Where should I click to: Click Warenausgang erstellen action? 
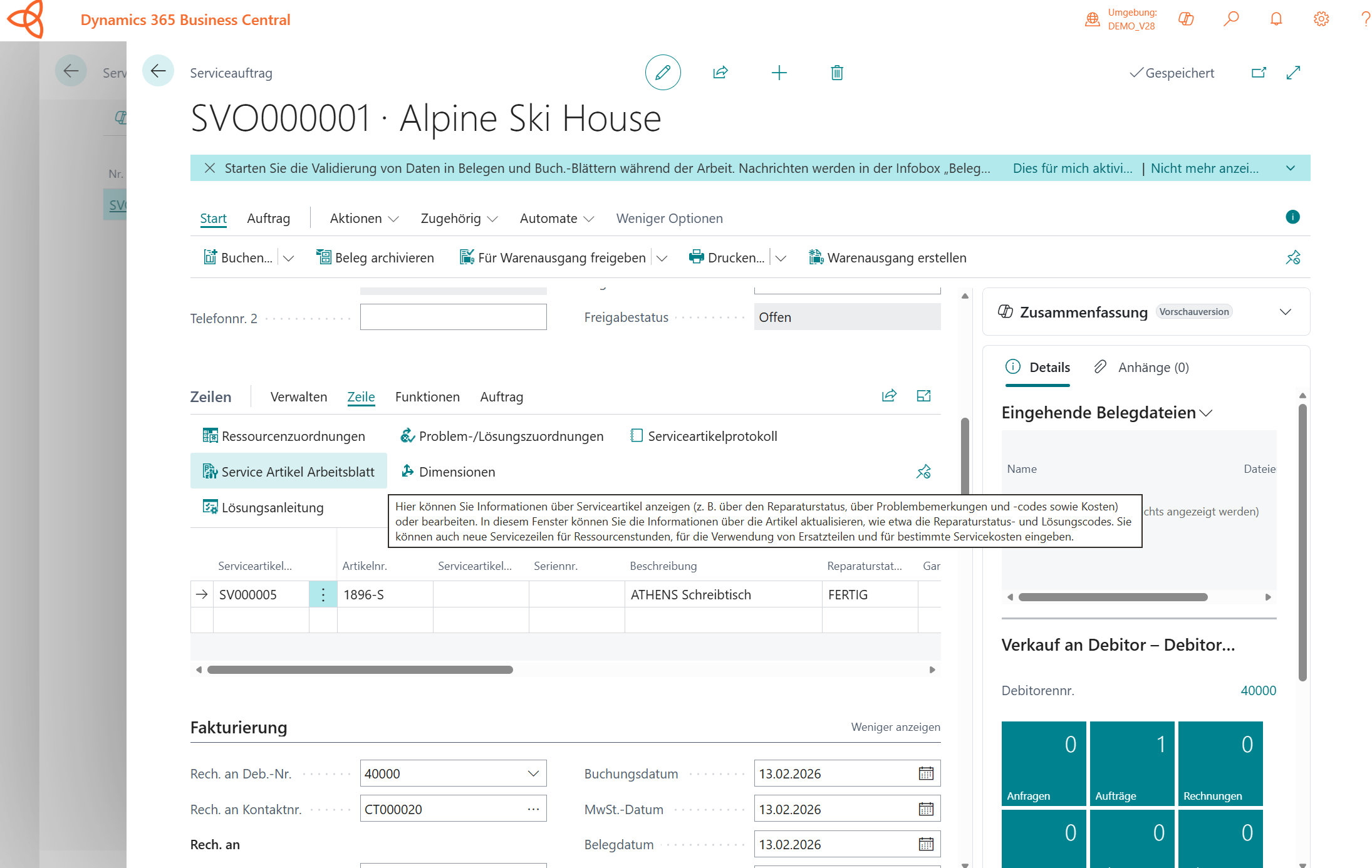click(888, 257)
